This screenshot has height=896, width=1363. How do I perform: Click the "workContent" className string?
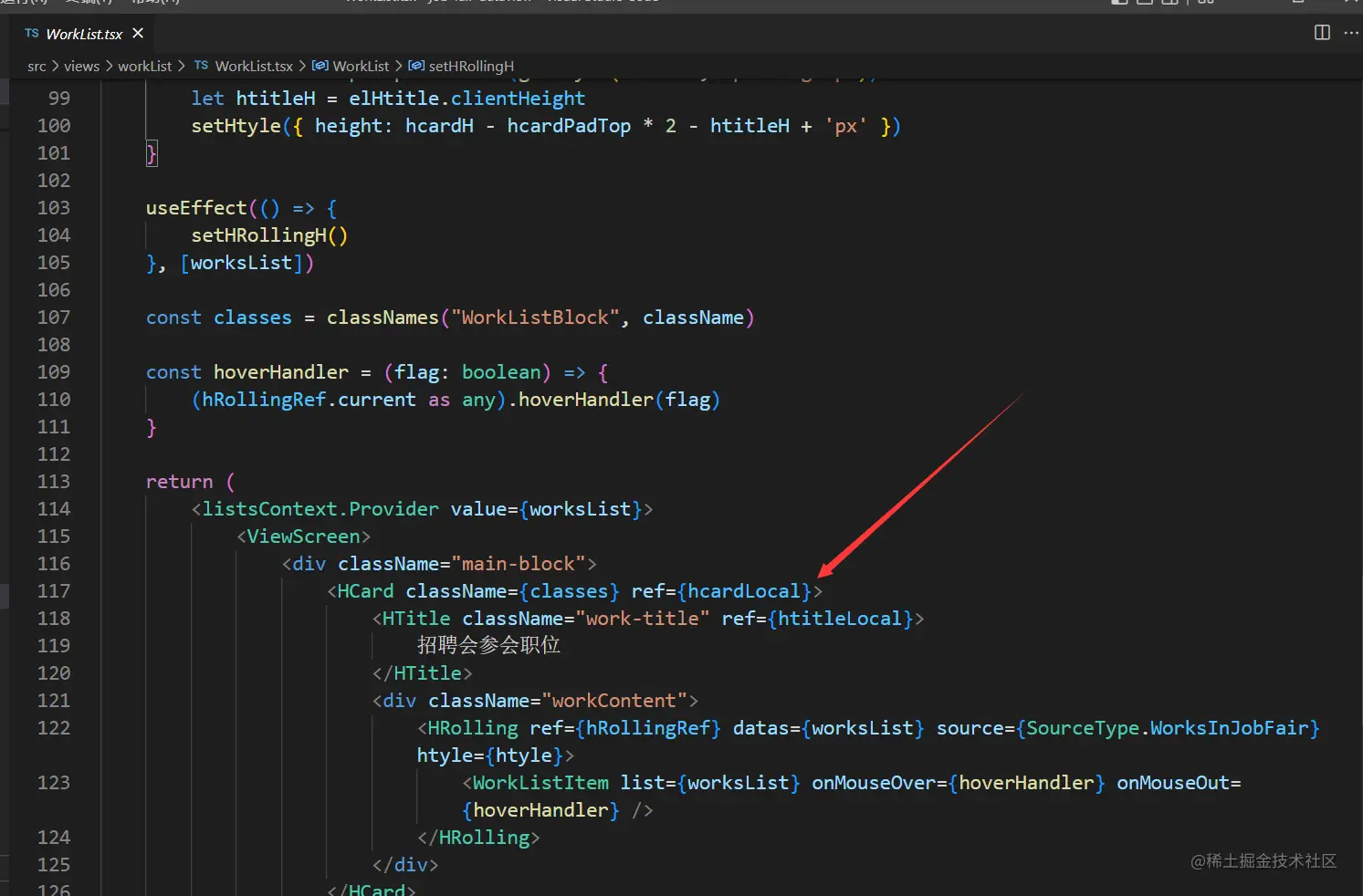(614, 701)
